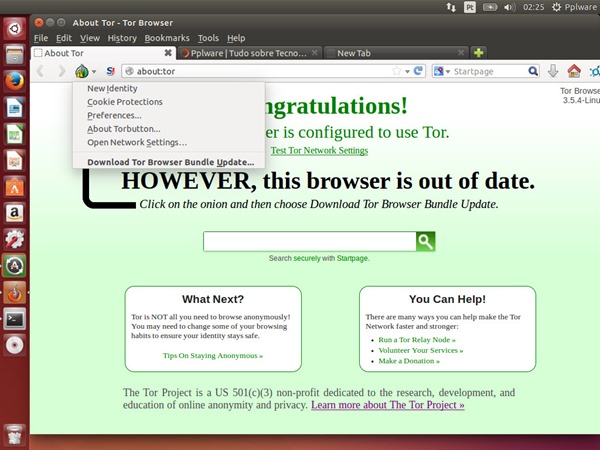600x450 pixels.
Task: Open the Downloads arrow icon
Action: [553, 71]
